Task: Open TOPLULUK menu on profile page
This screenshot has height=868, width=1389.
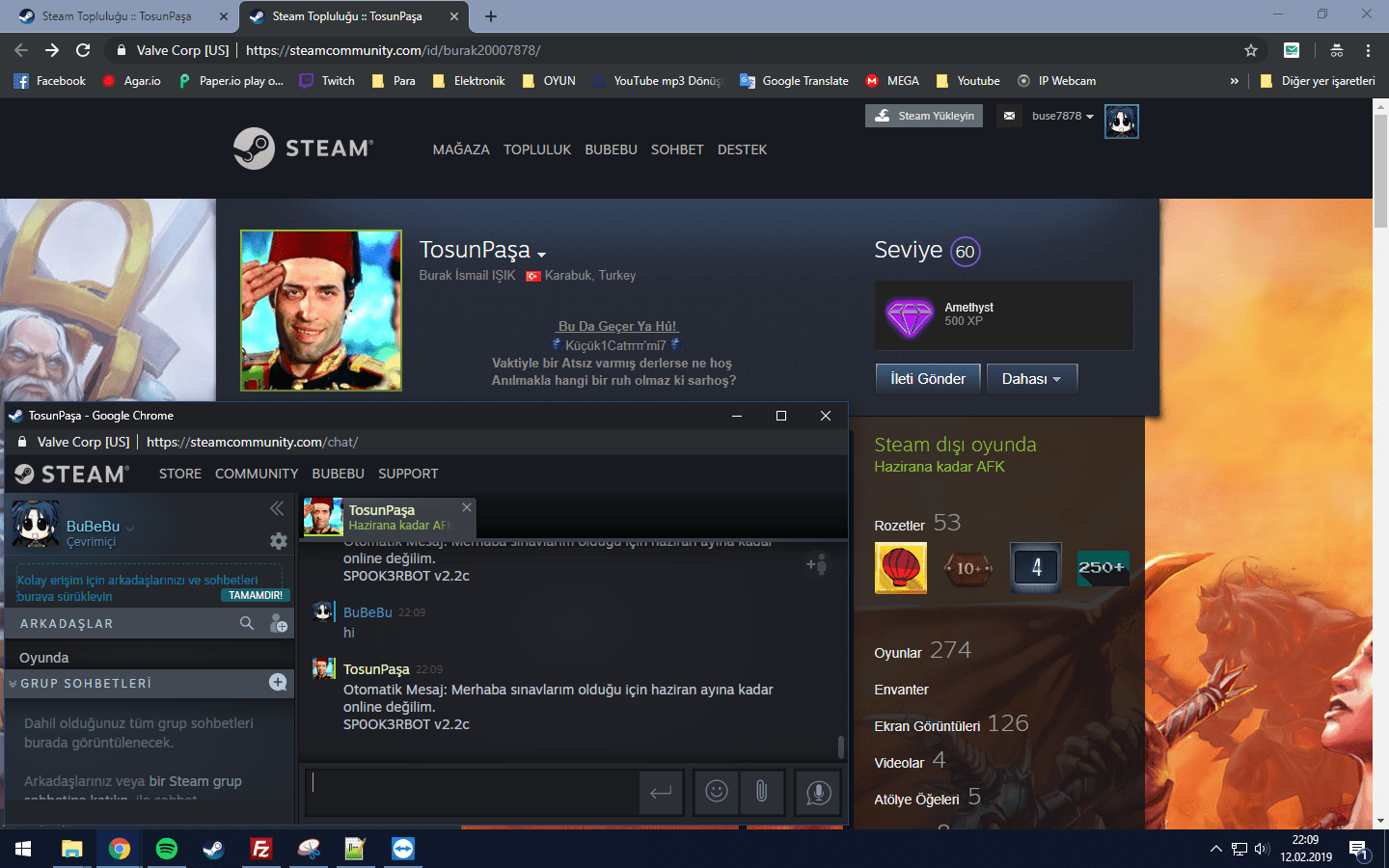Action: tap(537, 149)
